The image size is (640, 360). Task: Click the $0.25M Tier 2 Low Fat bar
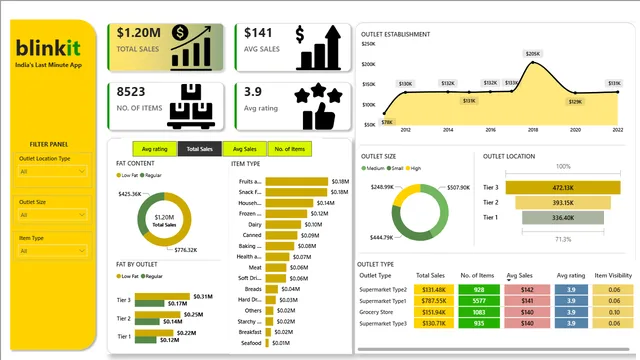point(158,315)
